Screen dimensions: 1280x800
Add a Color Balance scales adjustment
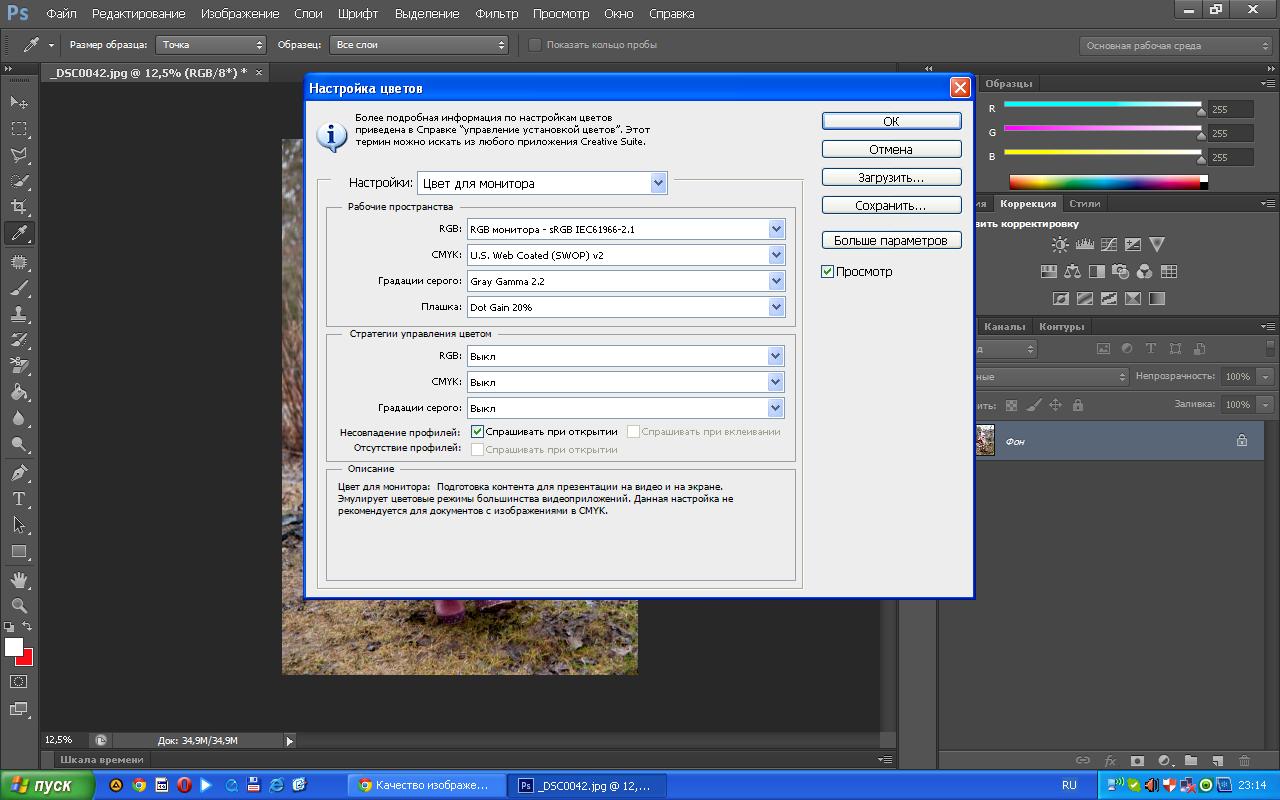(x=1073, y=271)
